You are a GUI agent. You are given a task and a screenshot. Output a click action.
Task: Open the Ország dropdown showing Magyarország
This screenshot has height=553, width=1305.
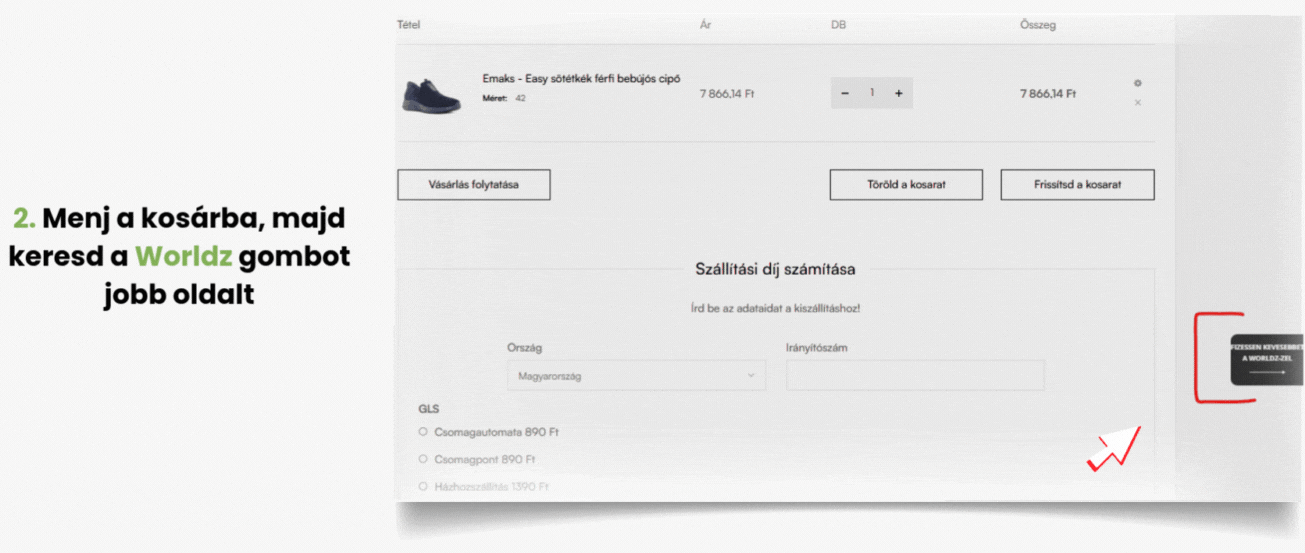pos(636,376)
